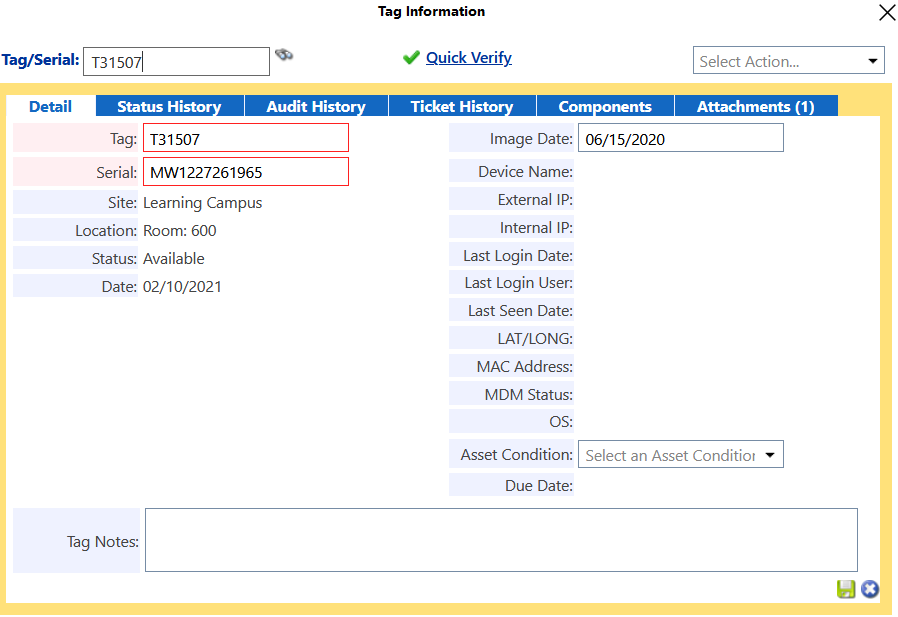Open the Quick Verify link
The height and width of the screenshot is (617, 898).
pos(468,58)
